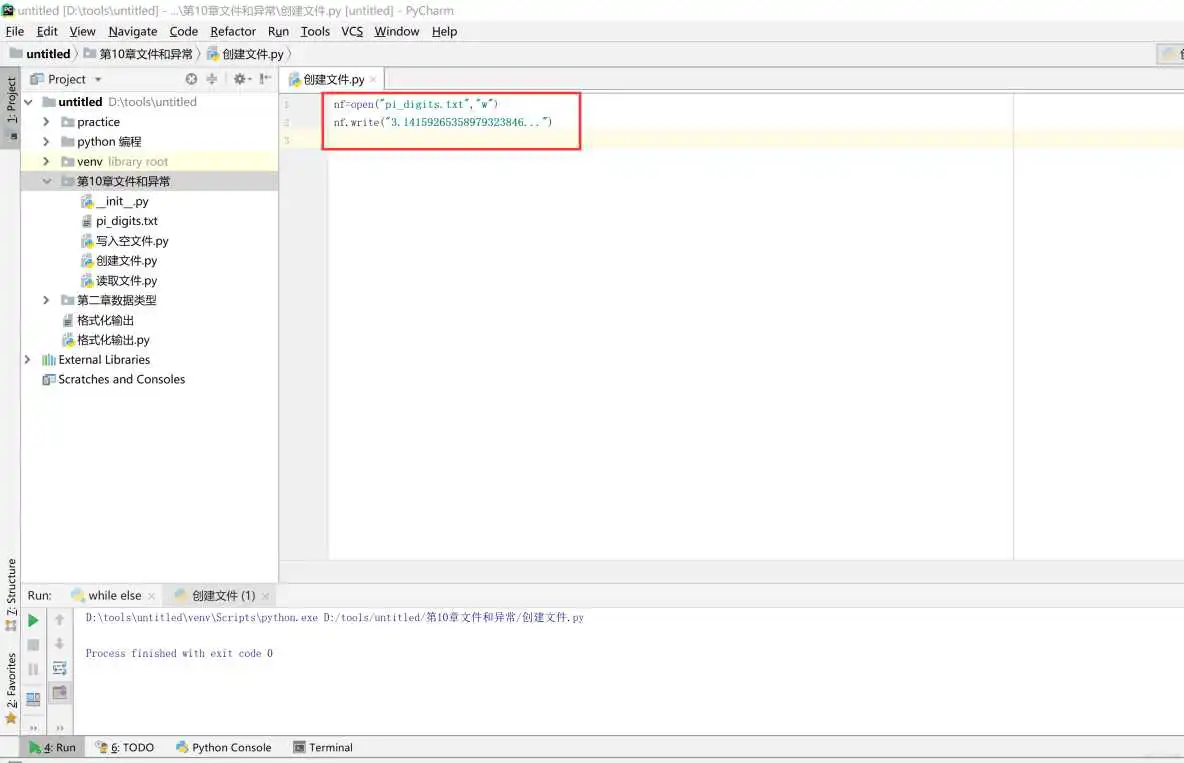The width and height of the screenshot is (1184, 763).
Task: Toggle scroll to end icon in Run console
Action: pyautogui.click(x=60, y=692)
